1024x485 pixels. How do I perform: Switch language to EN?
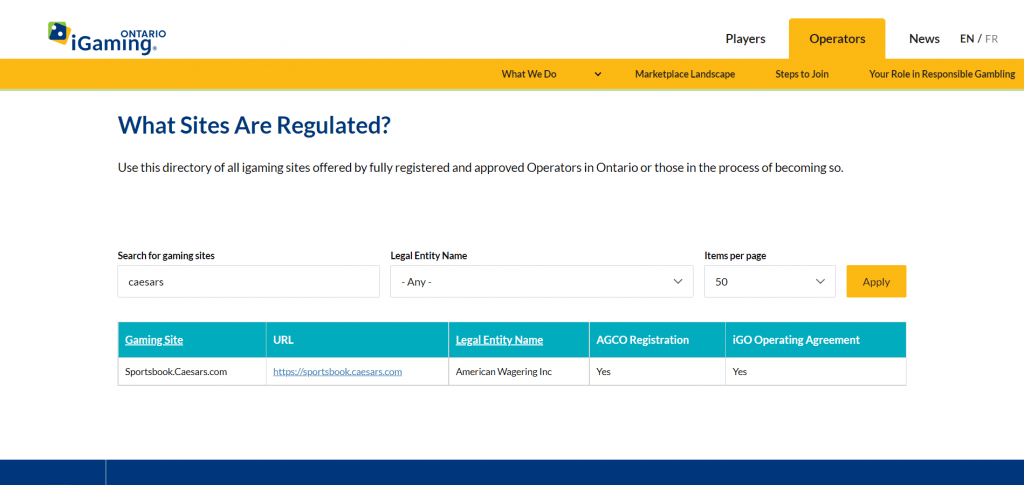[967, 39]
